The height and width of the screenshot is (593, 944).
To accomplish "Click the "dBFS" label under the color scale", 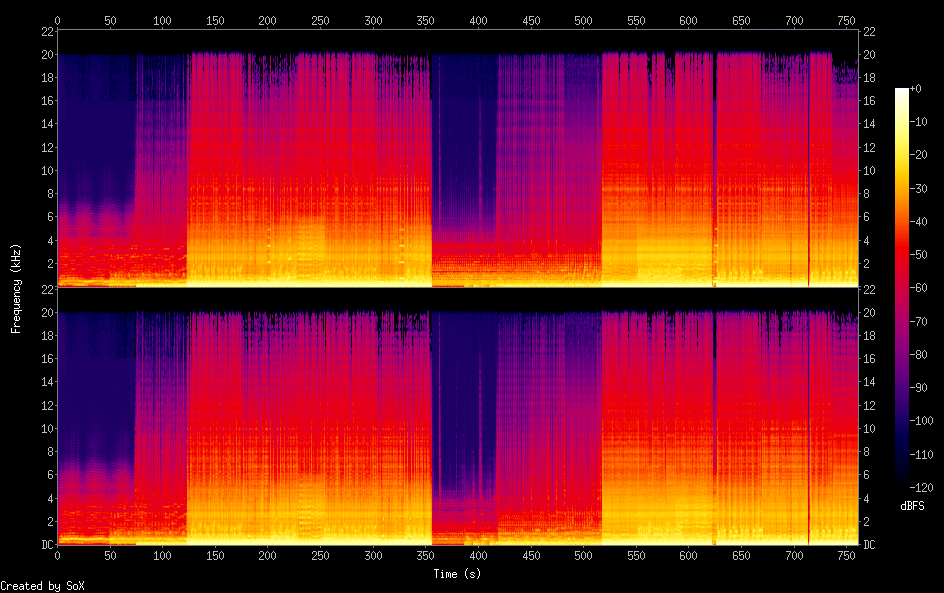I will click(912, 507).
